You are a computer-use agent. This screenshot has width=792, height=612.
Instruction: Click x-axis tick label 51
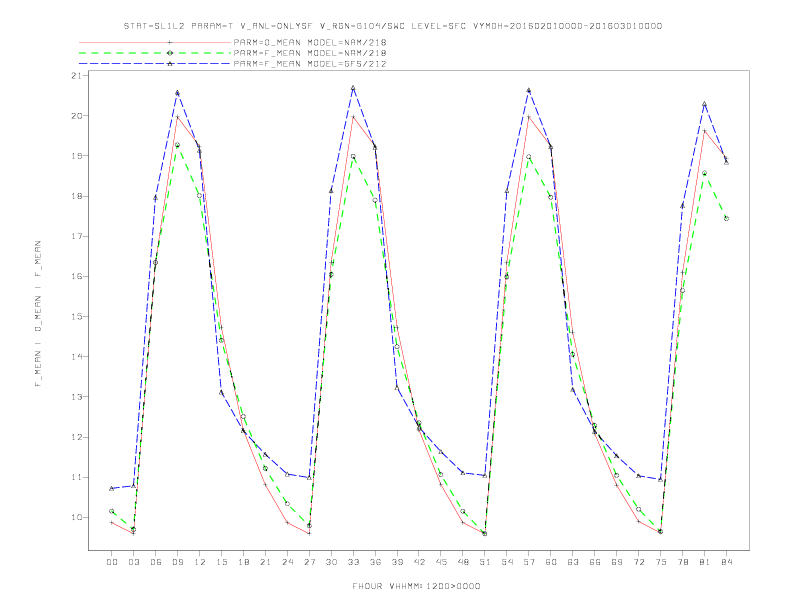[x=485, y=562]
